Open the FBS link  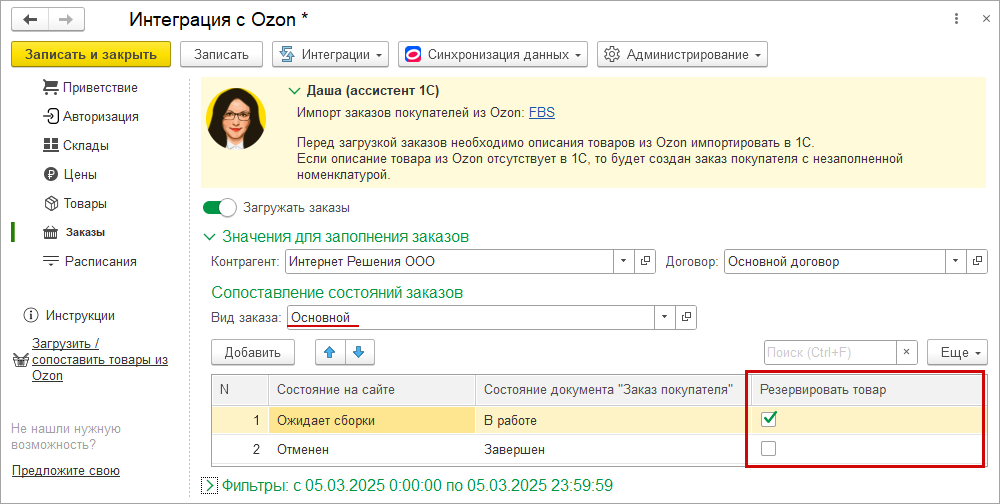coord(541,113)
